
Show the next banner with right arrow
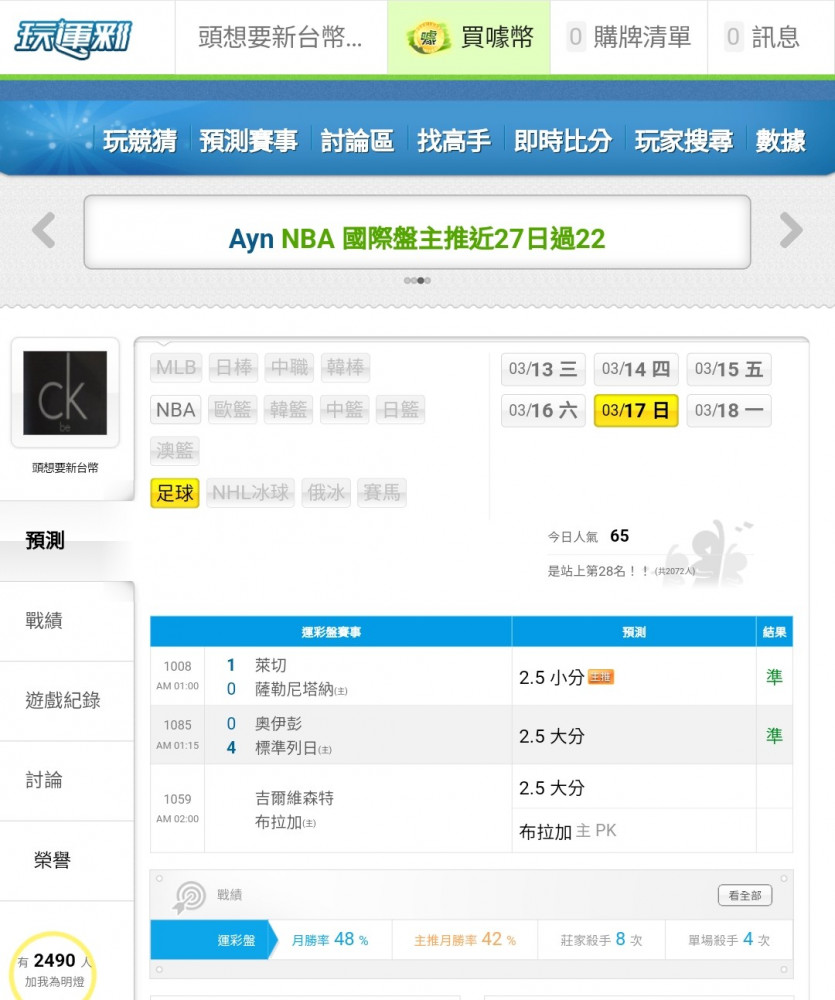[x=791, y=230]
